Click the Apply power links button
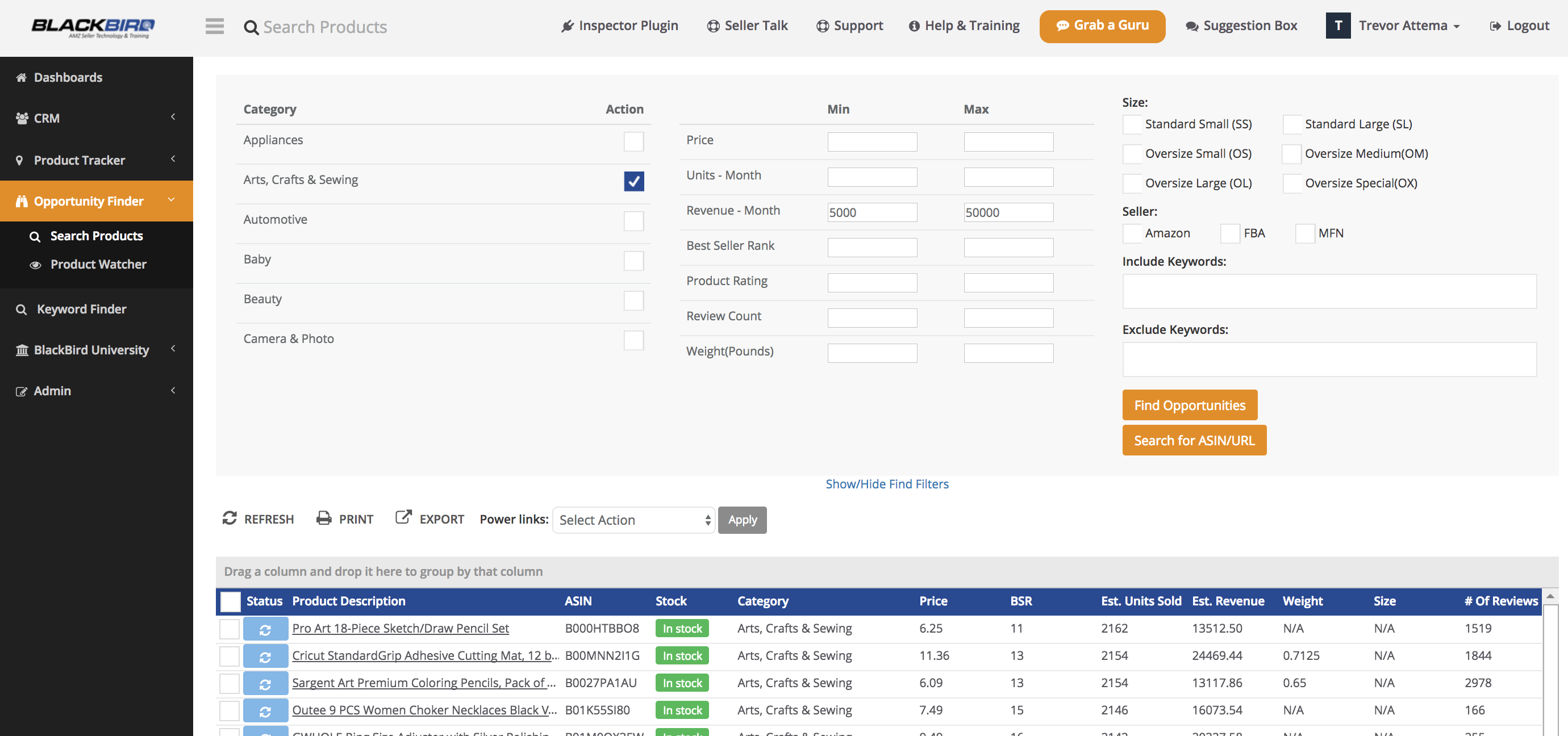 click(x=742, y=520)
